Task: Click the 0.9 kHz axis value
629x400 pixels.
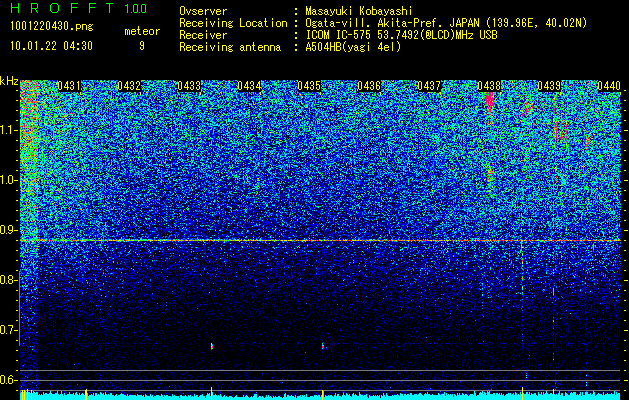Action: pyautogui.click(x=8, y=230)
